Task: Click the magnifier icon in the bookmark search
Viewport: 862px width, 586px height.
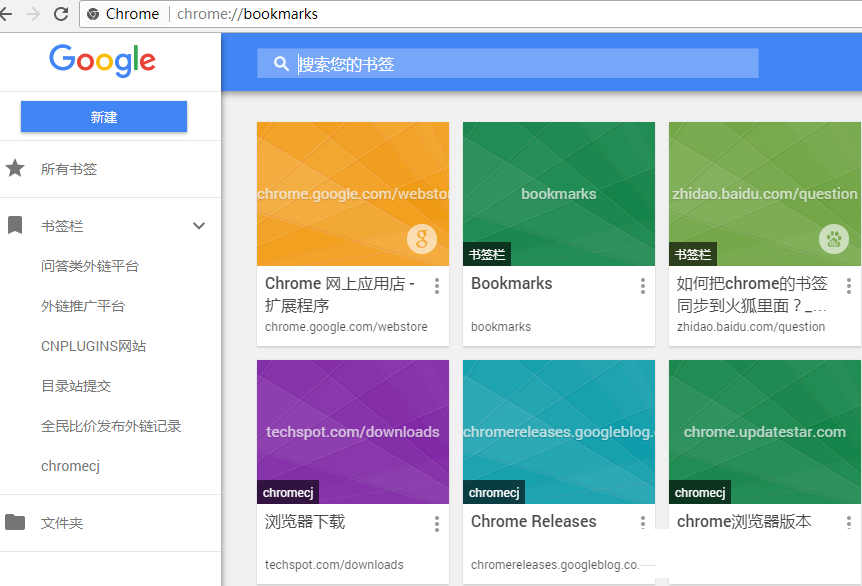Action: (281, 64)
